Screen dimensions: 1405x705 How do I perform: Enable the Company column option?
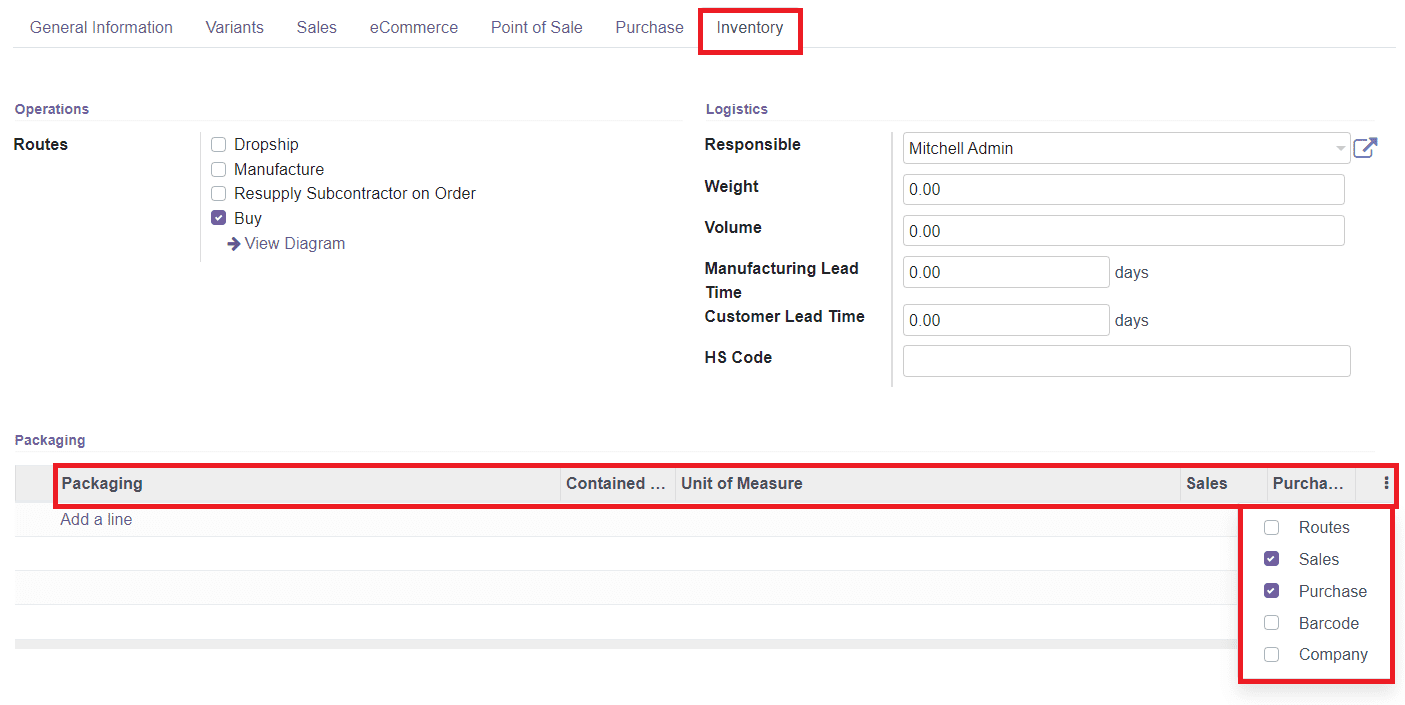click(x=1271, y=654)
